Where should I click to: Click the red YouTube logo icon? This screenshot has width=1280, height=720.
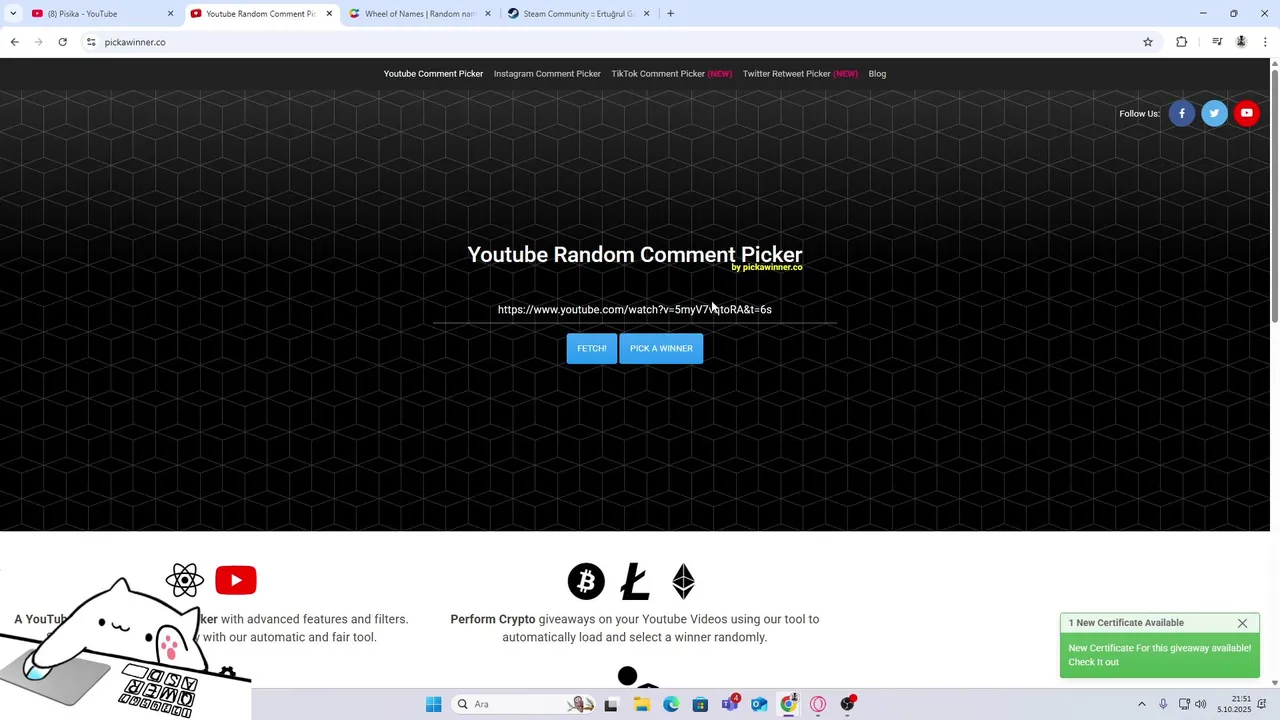pos(236,580)
